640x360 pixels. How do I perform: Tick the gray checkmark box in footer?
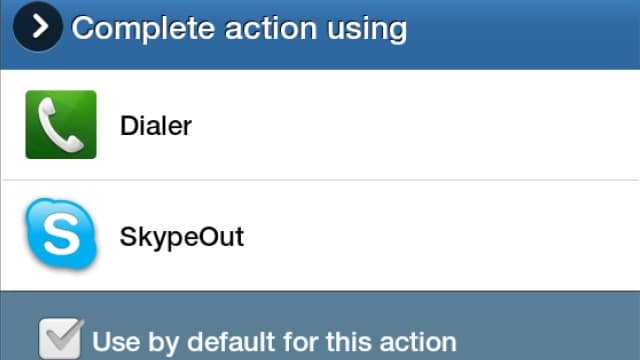[x=61, y=338]
